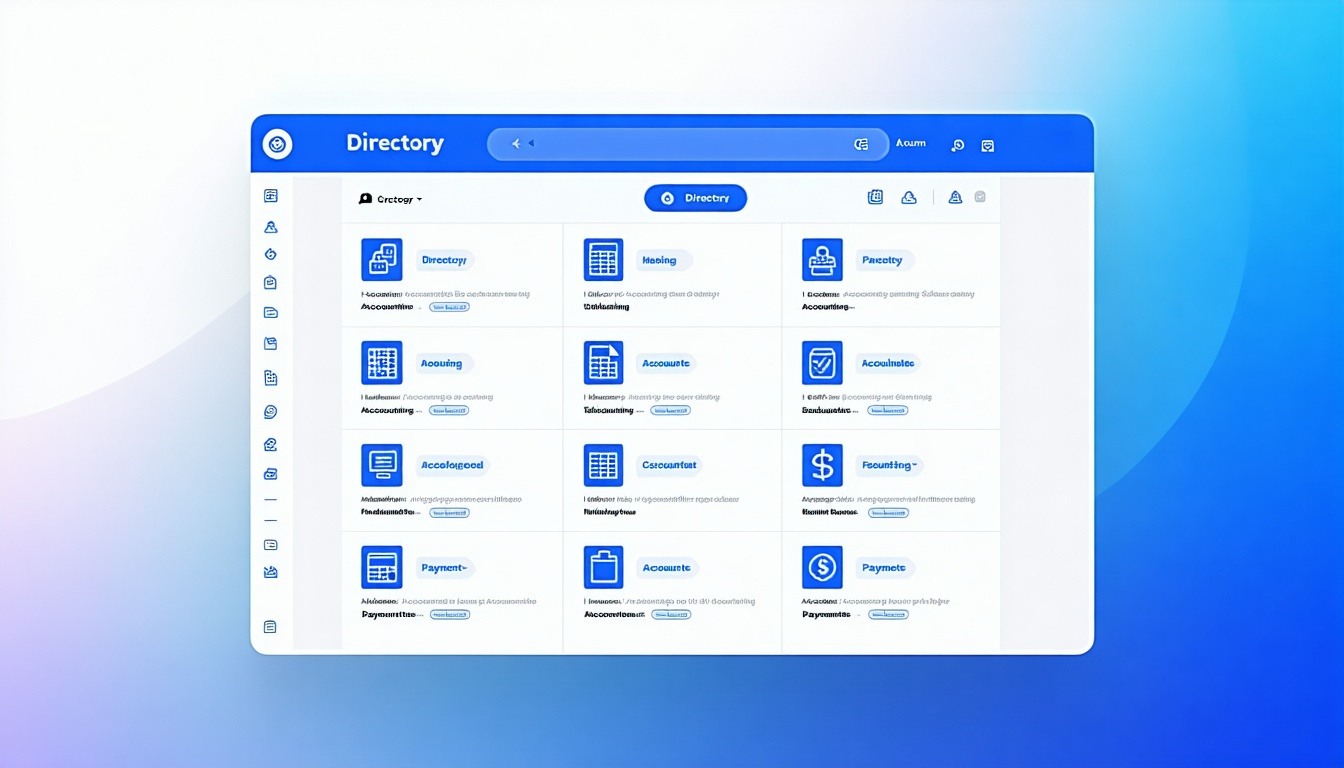Click the Acum text in the header
The height and width of the screenshot is (768, 1344).
[911, 144]
